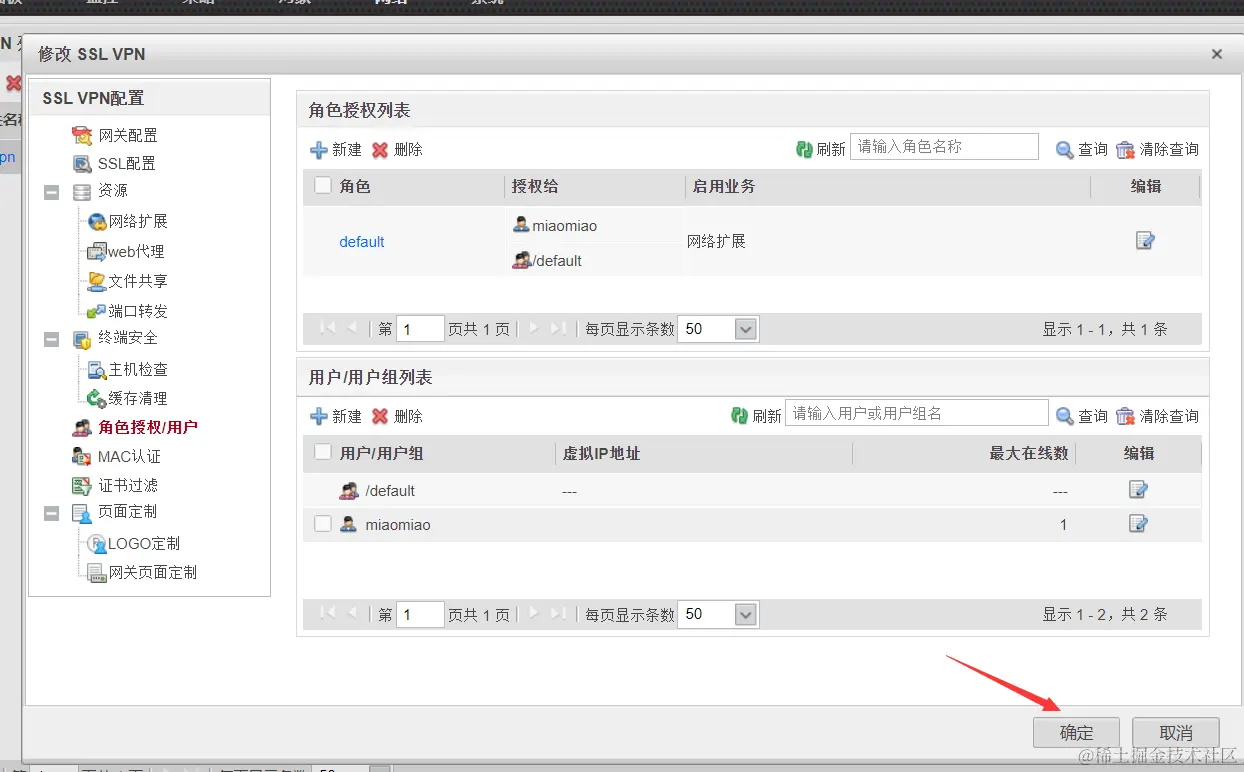1244x772 pixels.
Task: Click the 页面定制 folder icon
Action: tap(82, 513)
